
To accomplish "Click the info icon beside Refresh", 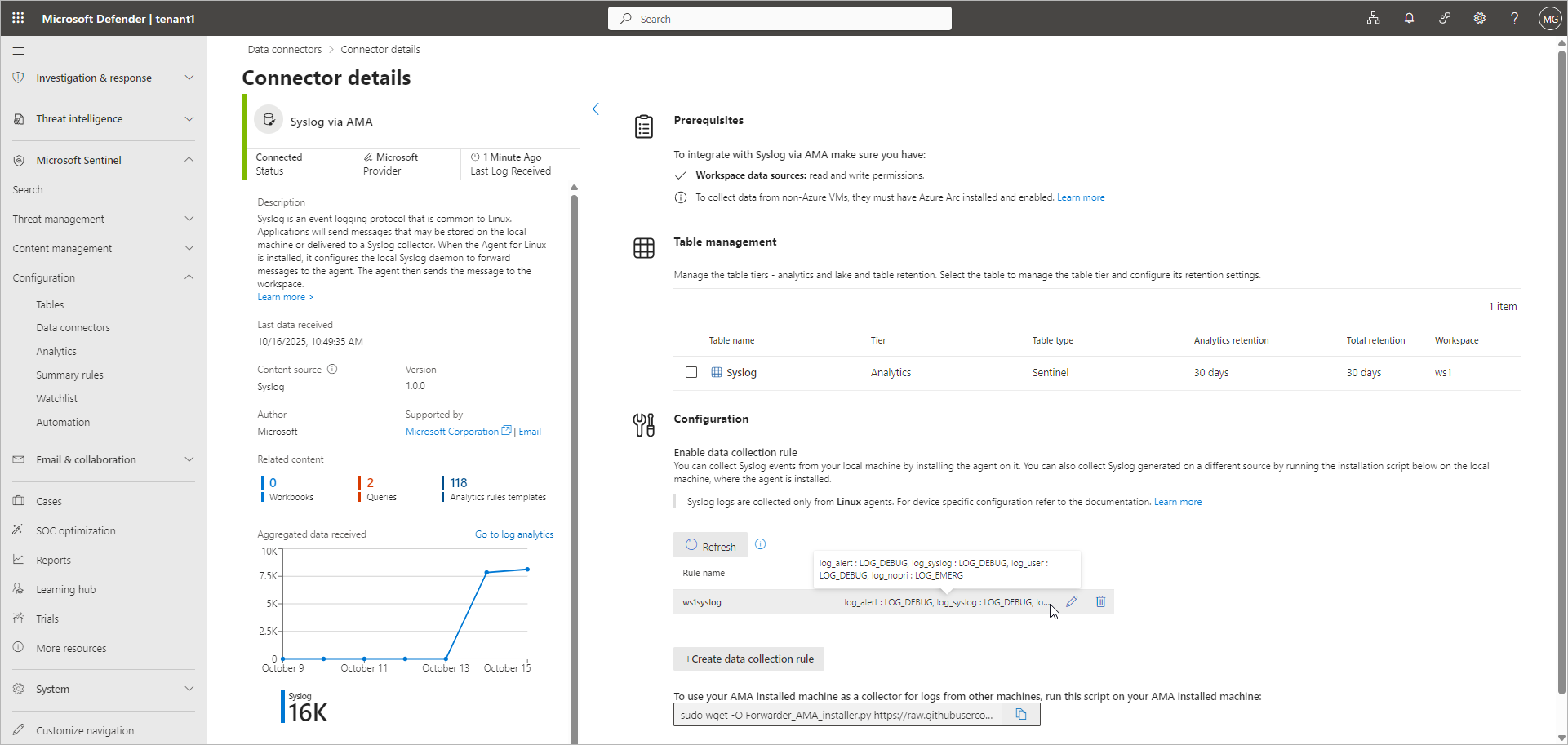I will click(761, 544).
